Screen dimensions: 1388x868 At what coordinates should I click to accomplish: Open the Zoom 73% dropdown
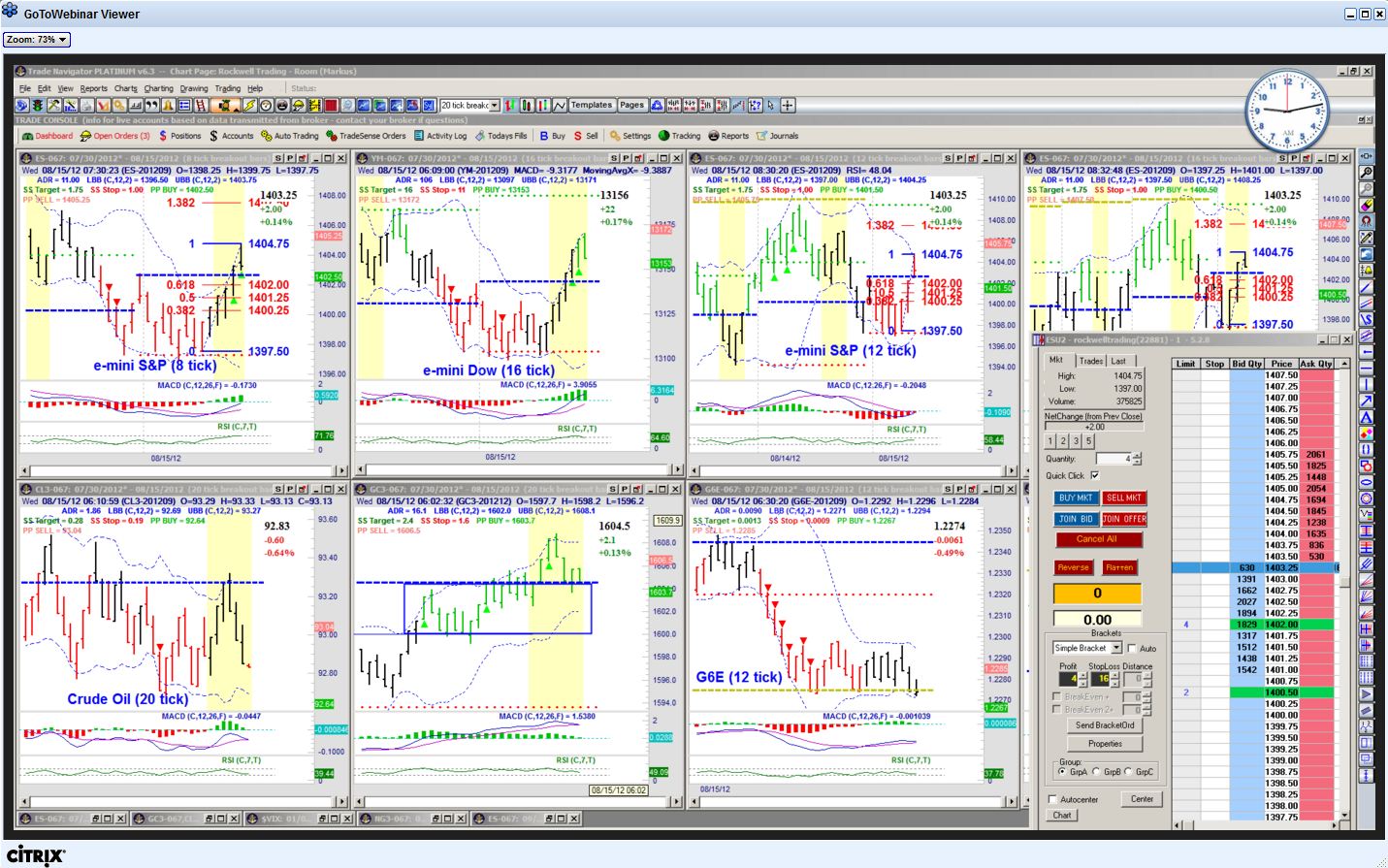pos(37,40)
